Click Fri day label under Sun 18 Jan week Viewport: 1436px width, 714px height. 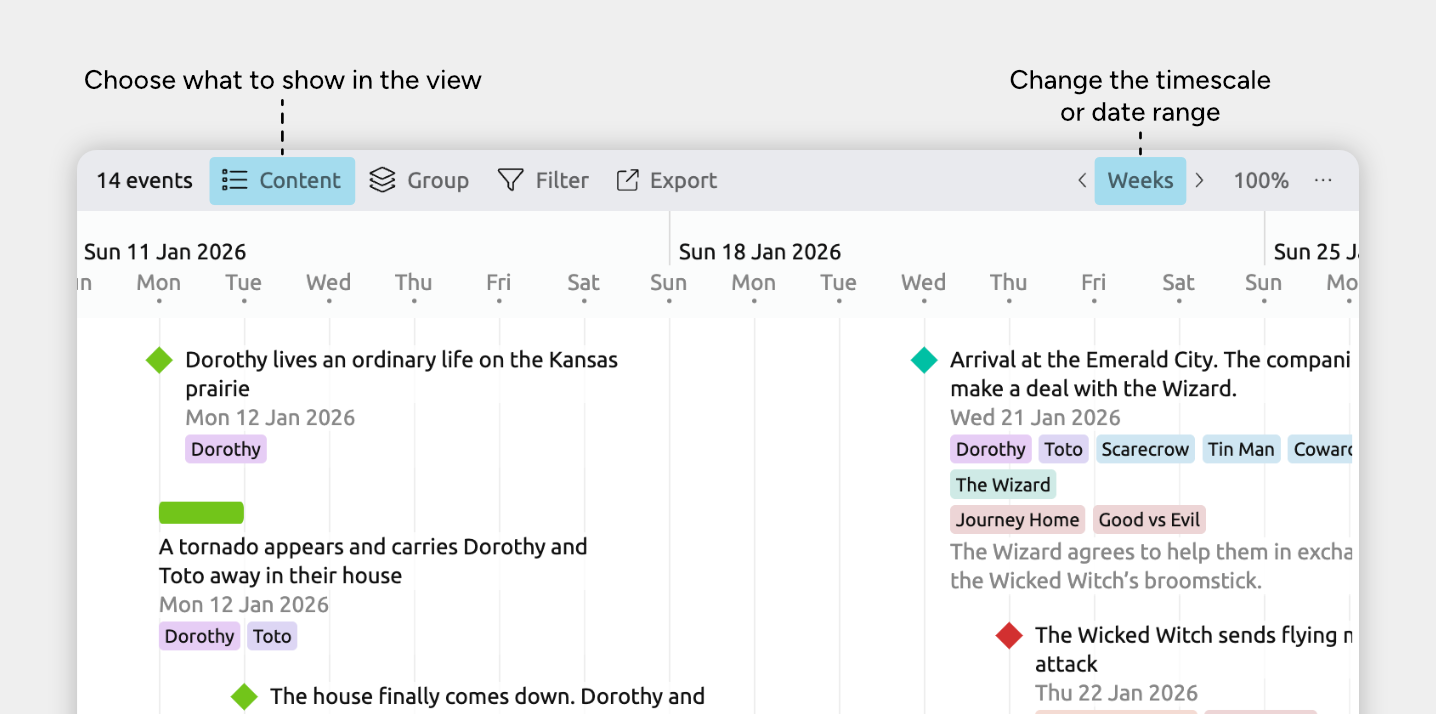point(1093,283)
